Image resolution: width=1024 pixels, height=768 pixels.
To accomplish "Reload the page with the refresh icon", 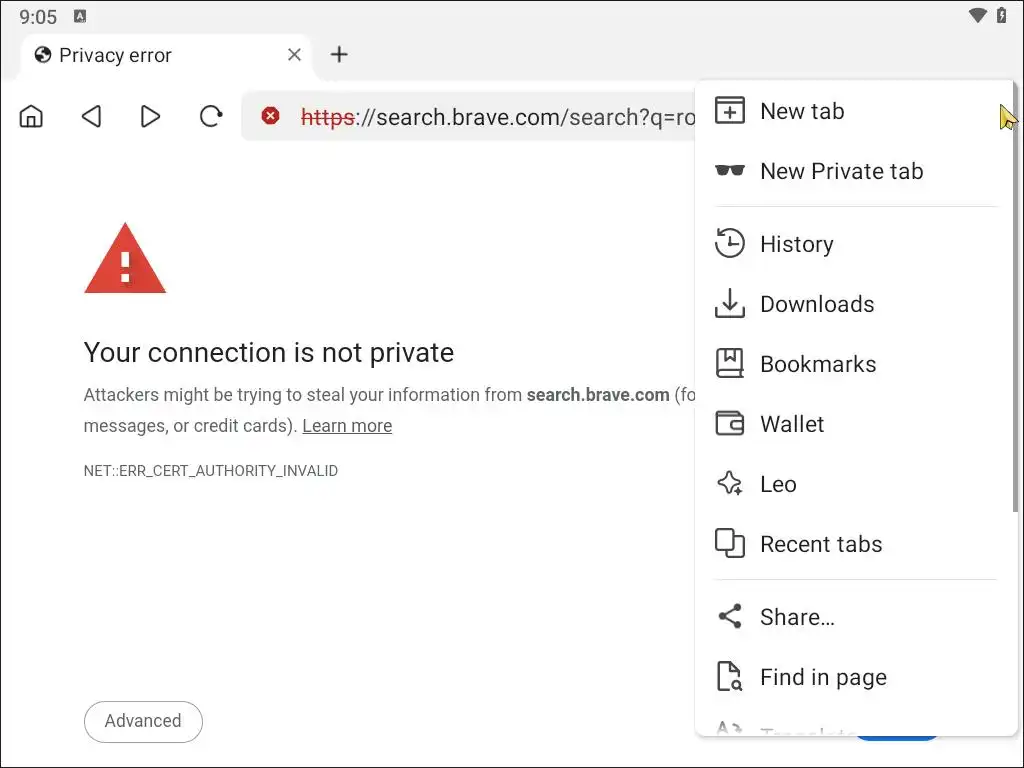I will pos(210,117).
